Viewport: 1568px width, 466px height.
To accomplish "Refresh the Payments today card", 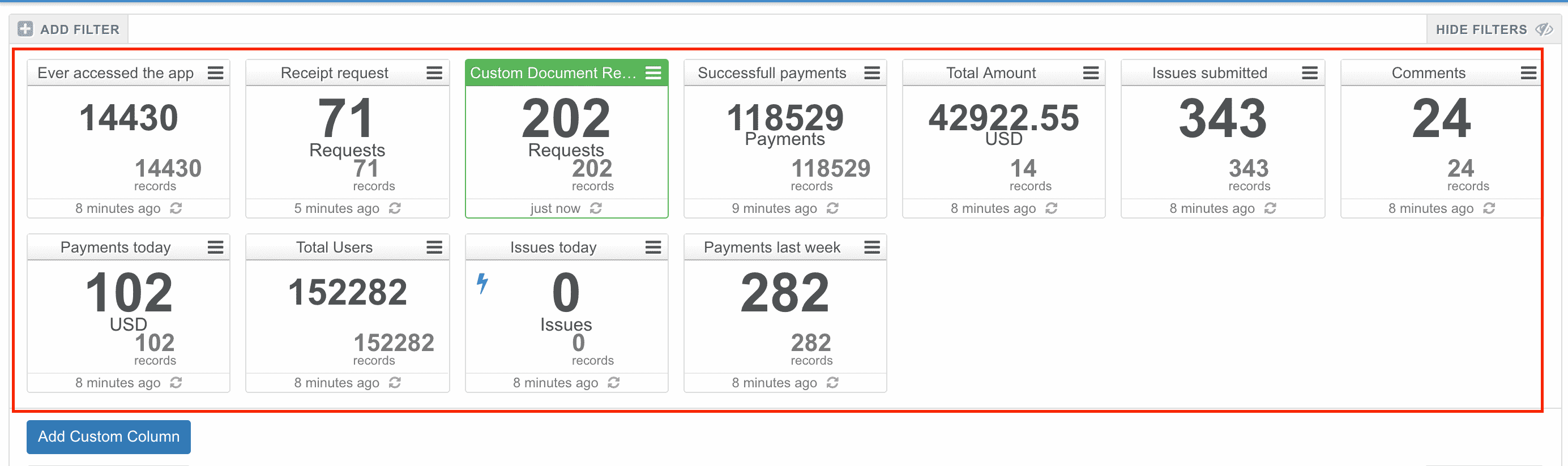I will (176, 382).
